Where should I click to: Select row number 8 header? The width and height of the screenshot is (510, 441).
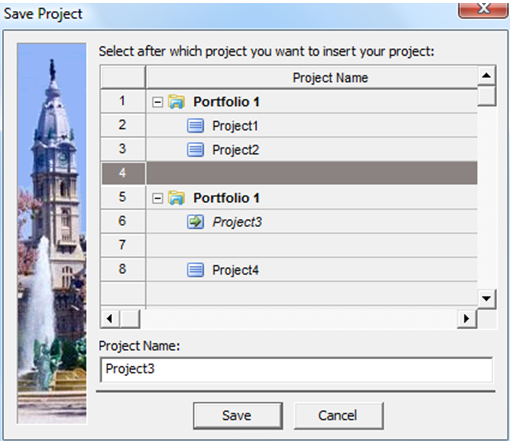click(123, 269)
